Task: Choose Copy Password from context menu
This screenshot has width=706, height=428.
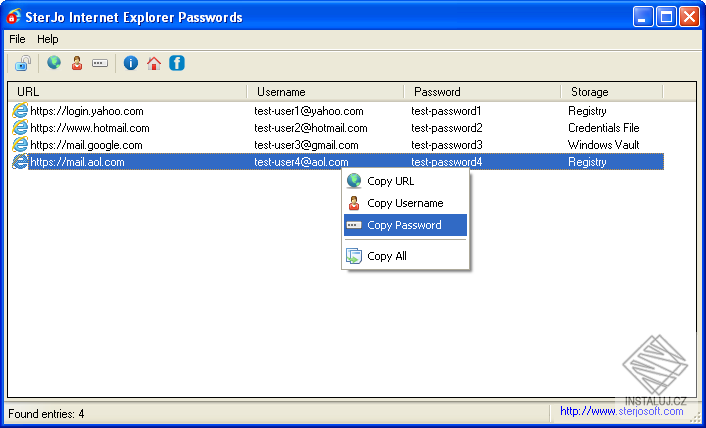Action: pyautogui.click(x=405, y=225)
